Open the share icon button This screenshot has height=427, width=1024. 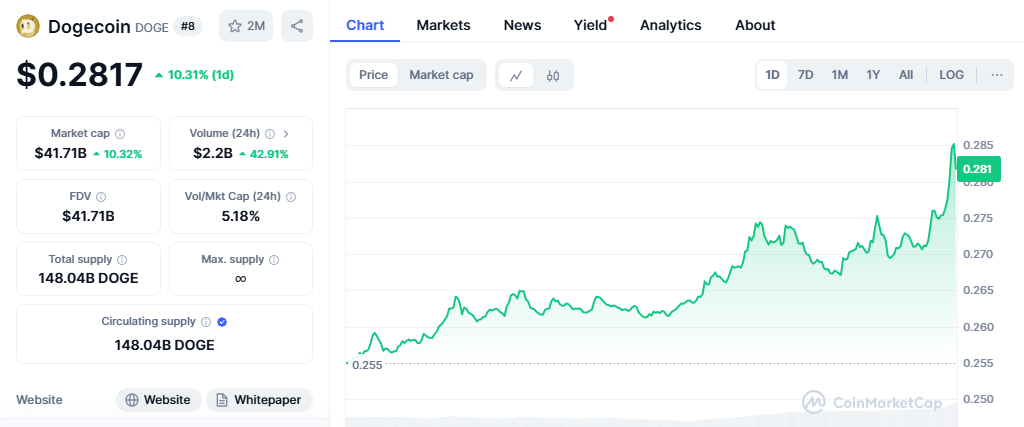(x=296, y=26)
